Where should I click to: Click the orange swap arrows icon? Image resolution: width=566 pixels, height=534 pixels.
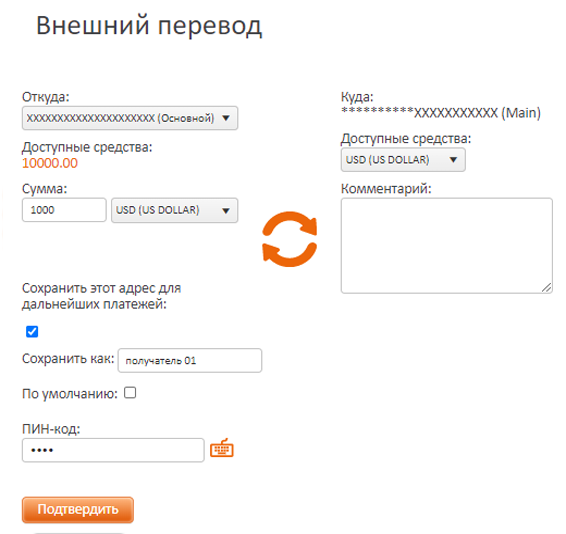click(289, 239)
